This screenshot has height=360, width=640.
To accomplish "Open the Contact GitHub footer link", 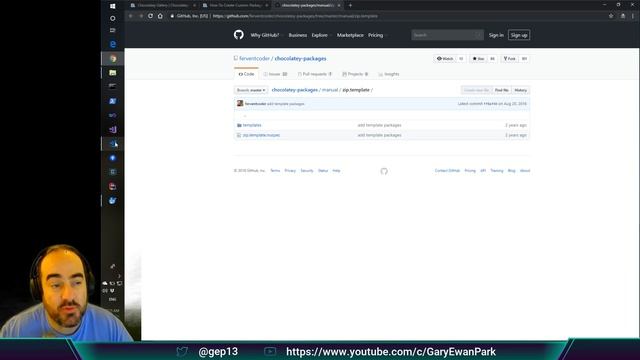I will tap(447, 171).
